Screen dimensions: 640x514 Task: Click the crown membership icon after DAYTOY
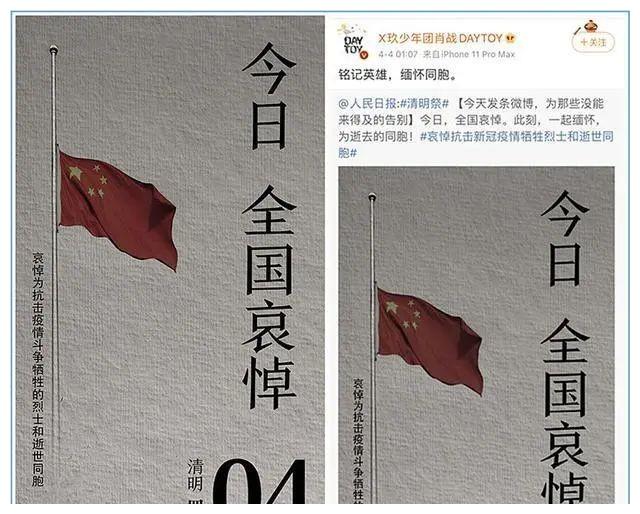511,38
